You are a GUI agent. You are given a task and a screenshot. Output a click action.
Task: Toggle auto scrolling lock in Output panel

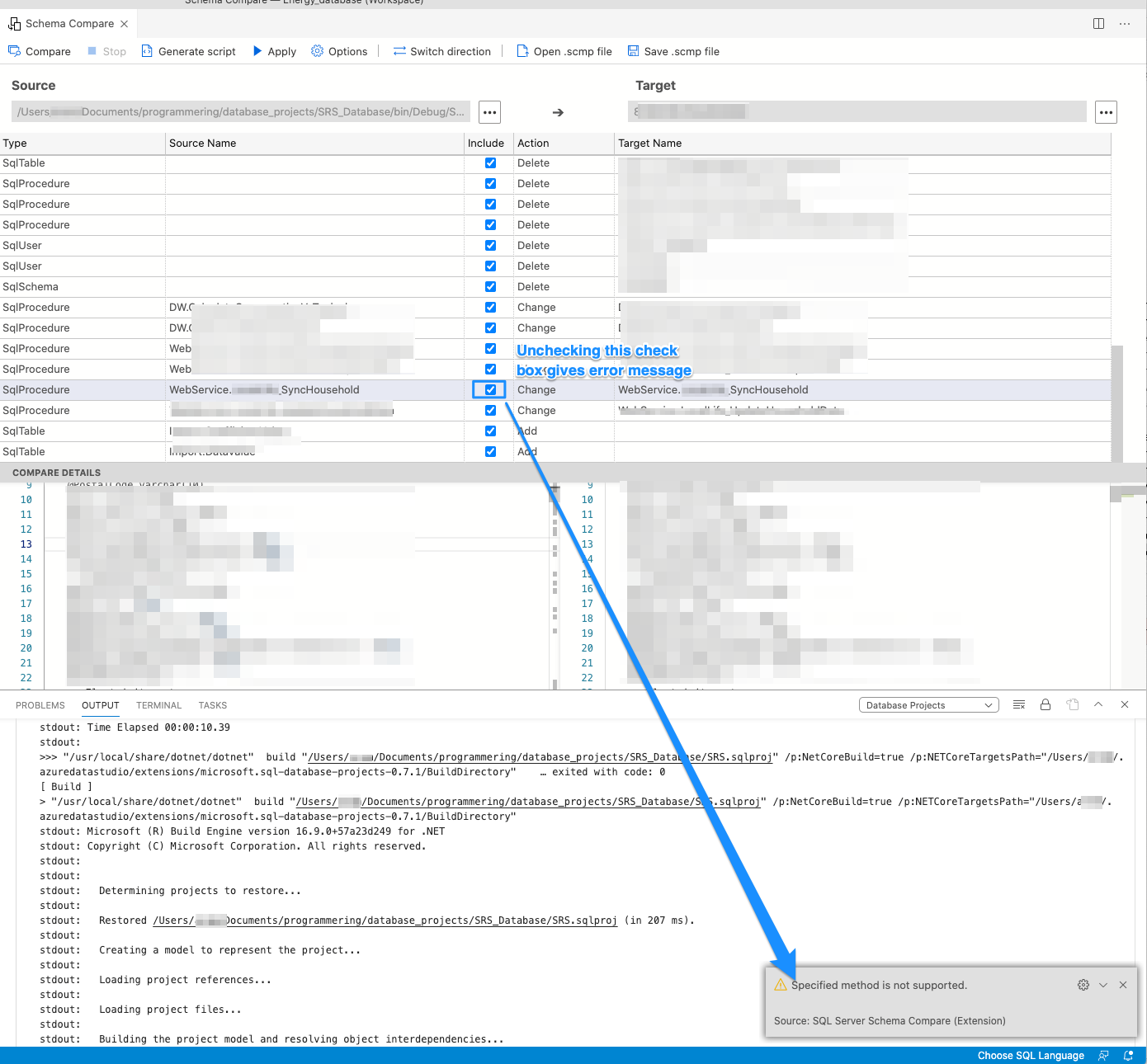[x=1046, y=704]
